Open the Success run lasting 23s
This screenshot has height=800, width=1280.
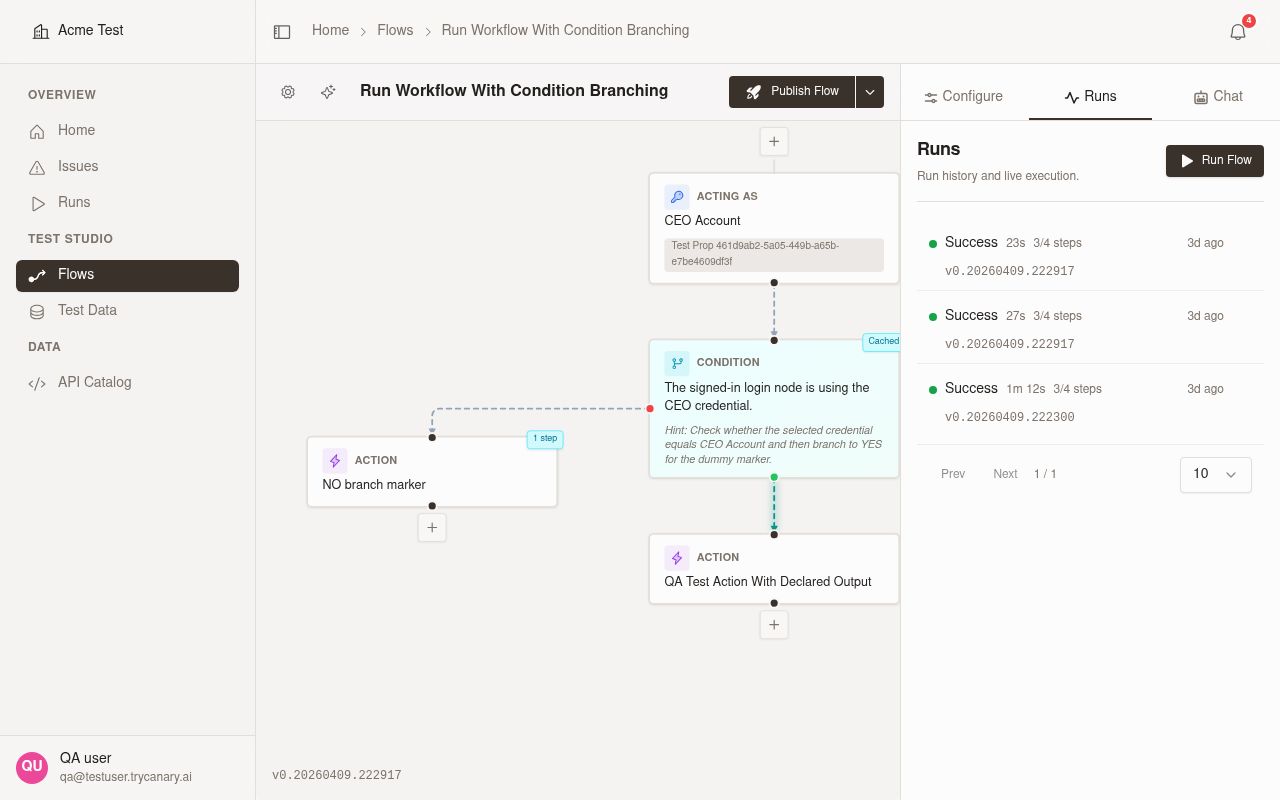click(1090, 255)
